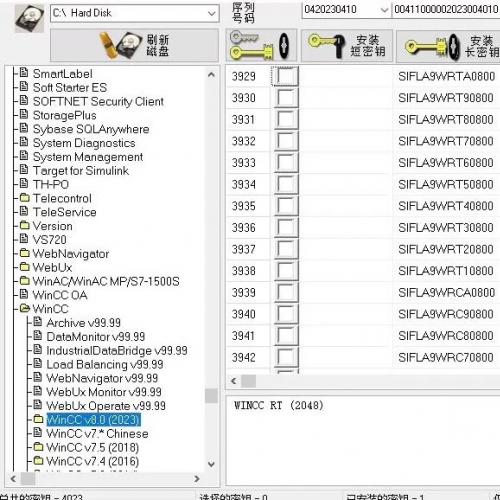
Task: Click the highlighted WinCC v8.0 (2023) item
Action: pyautogui.click(x=94, y=420)
